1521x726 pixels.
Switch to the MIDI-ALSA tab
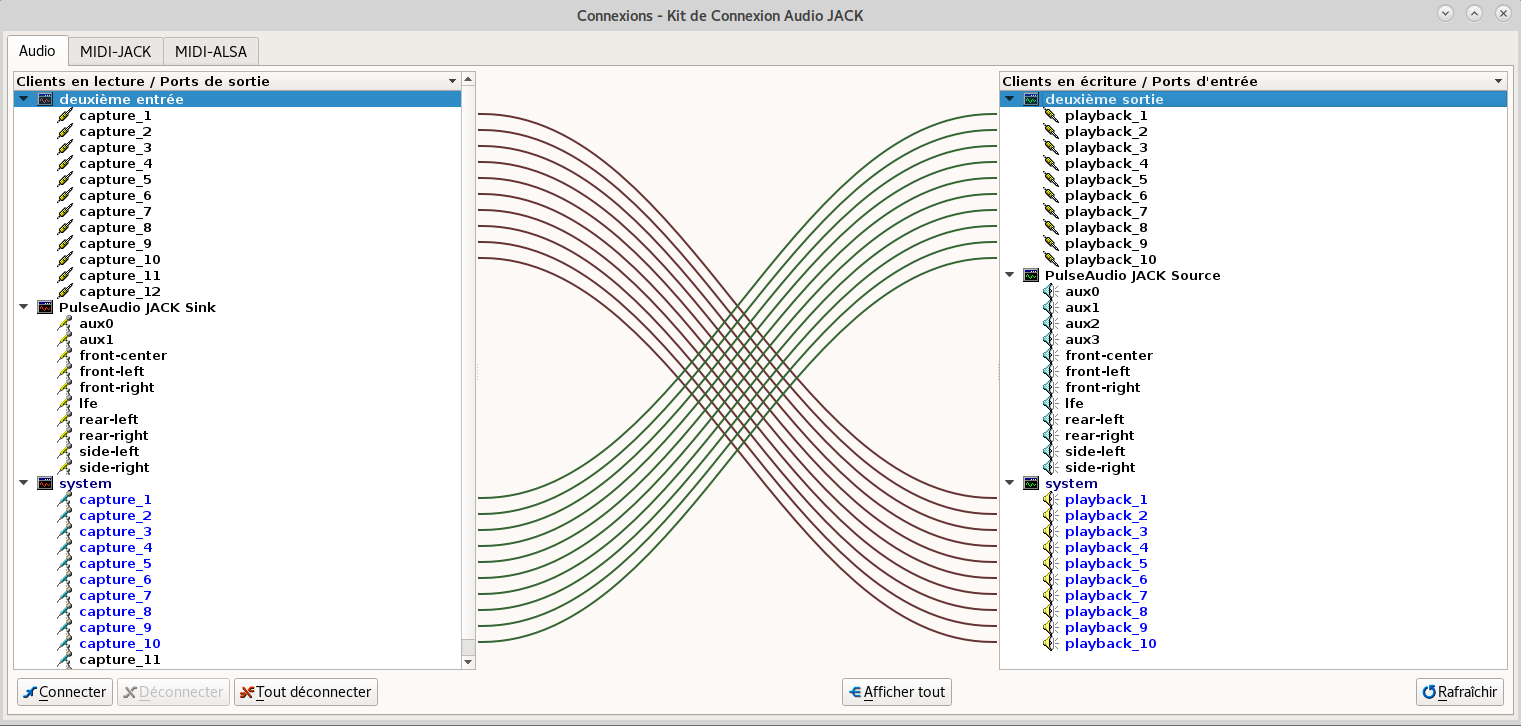click(x=211, y=51)
